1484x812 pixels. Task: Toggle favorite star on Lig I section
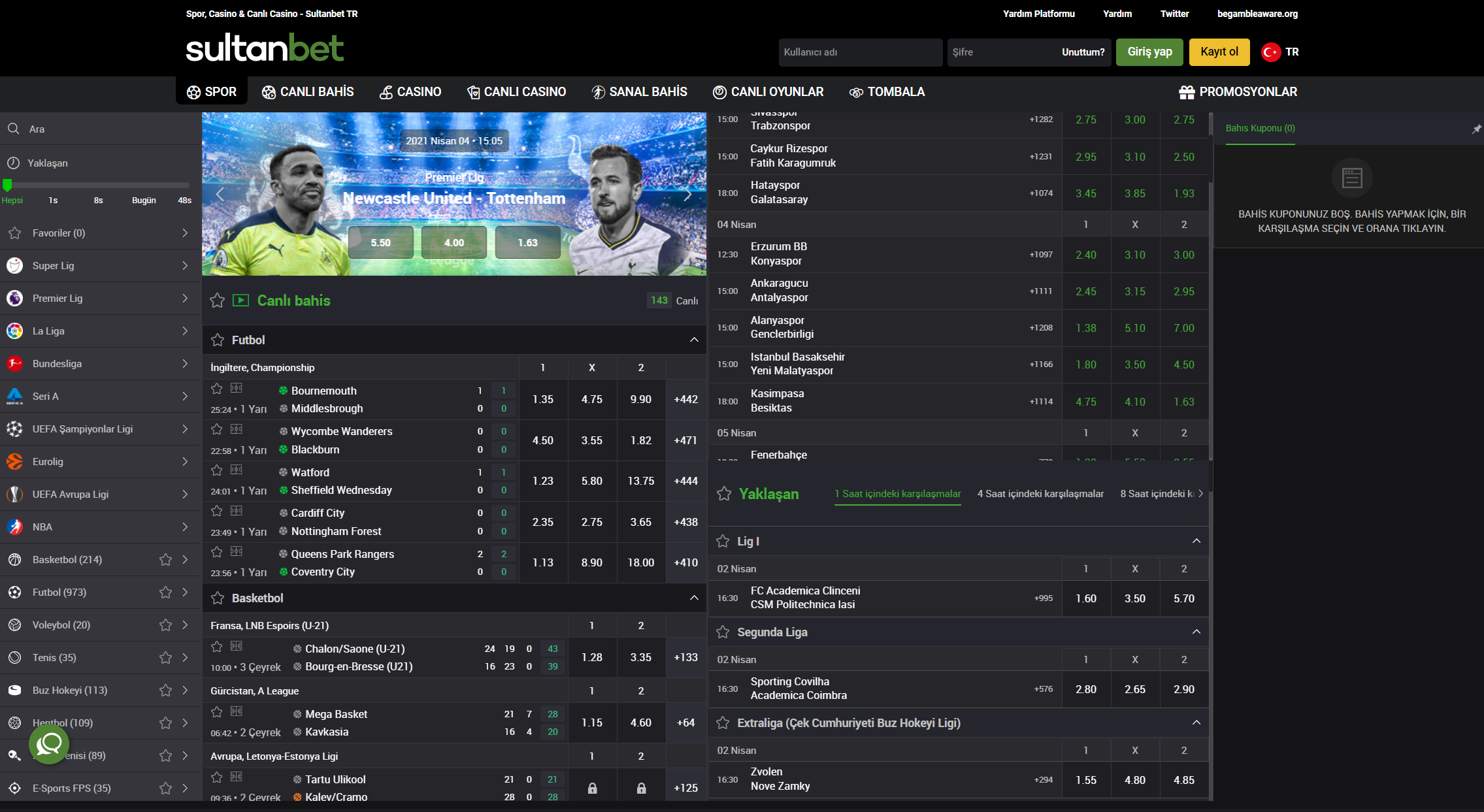tap(723, 541)
